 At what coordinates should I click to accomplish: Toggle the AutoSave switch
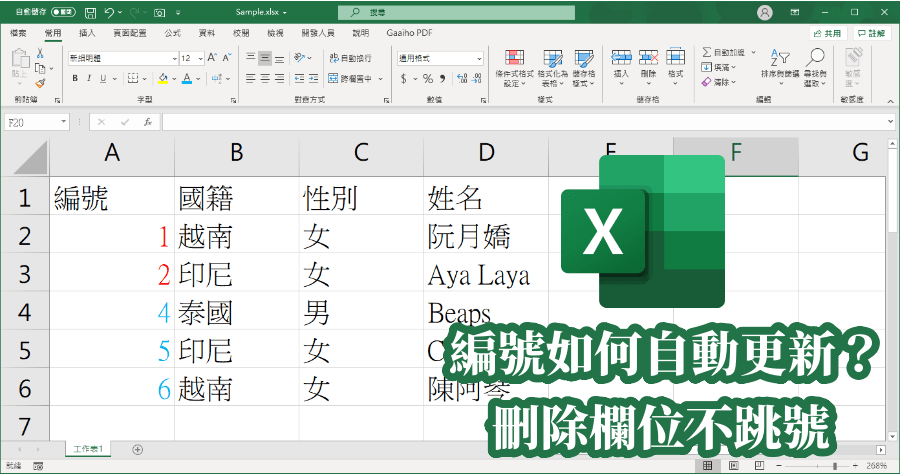(63, 12)
